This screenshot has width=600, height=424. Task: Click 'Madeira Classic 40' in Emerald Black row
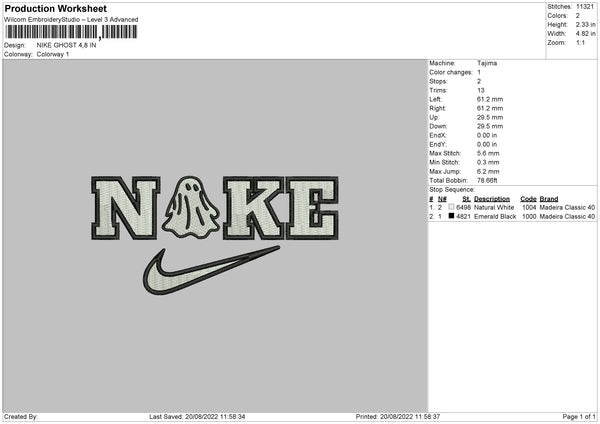pos(567,217)
